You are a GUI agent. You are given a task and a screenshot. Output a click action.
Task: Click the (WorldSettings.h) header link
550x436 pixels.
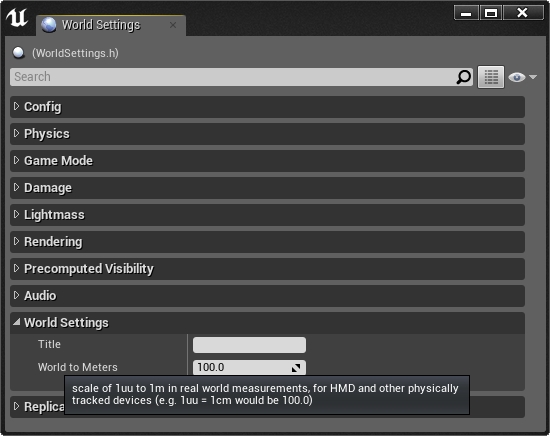[75, 53]
